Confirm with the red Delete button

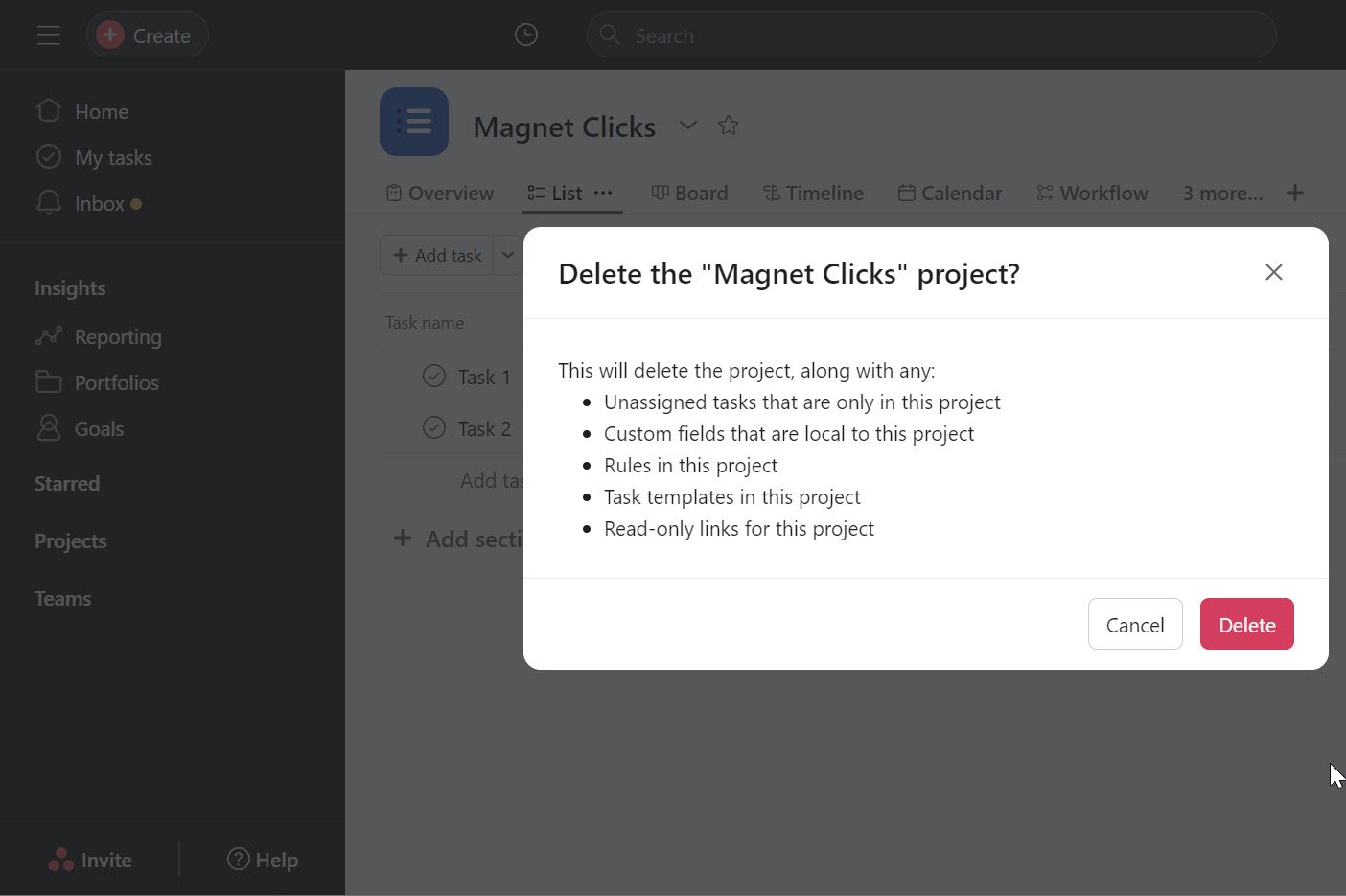tap(1247, 624)
